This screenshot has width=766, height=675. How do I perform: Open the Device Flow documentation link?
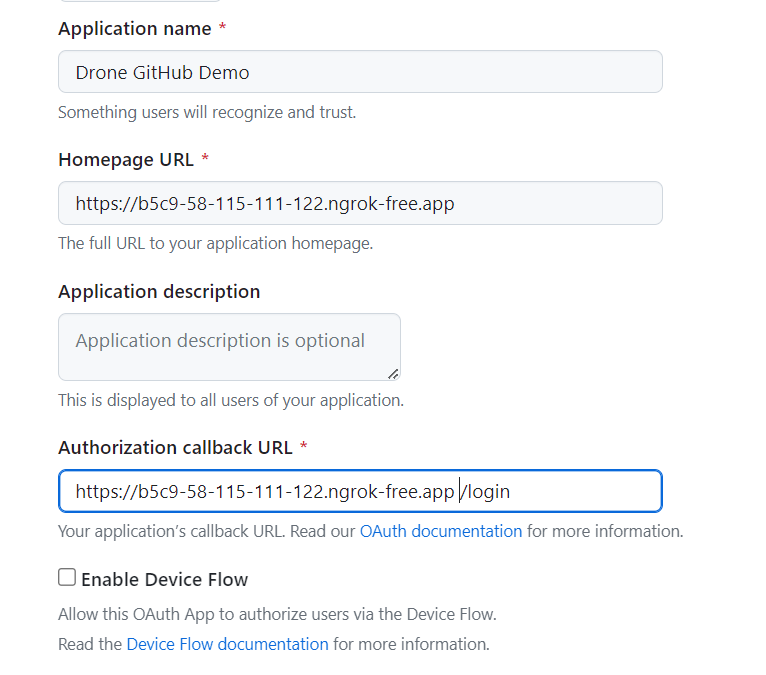point(227,644)
